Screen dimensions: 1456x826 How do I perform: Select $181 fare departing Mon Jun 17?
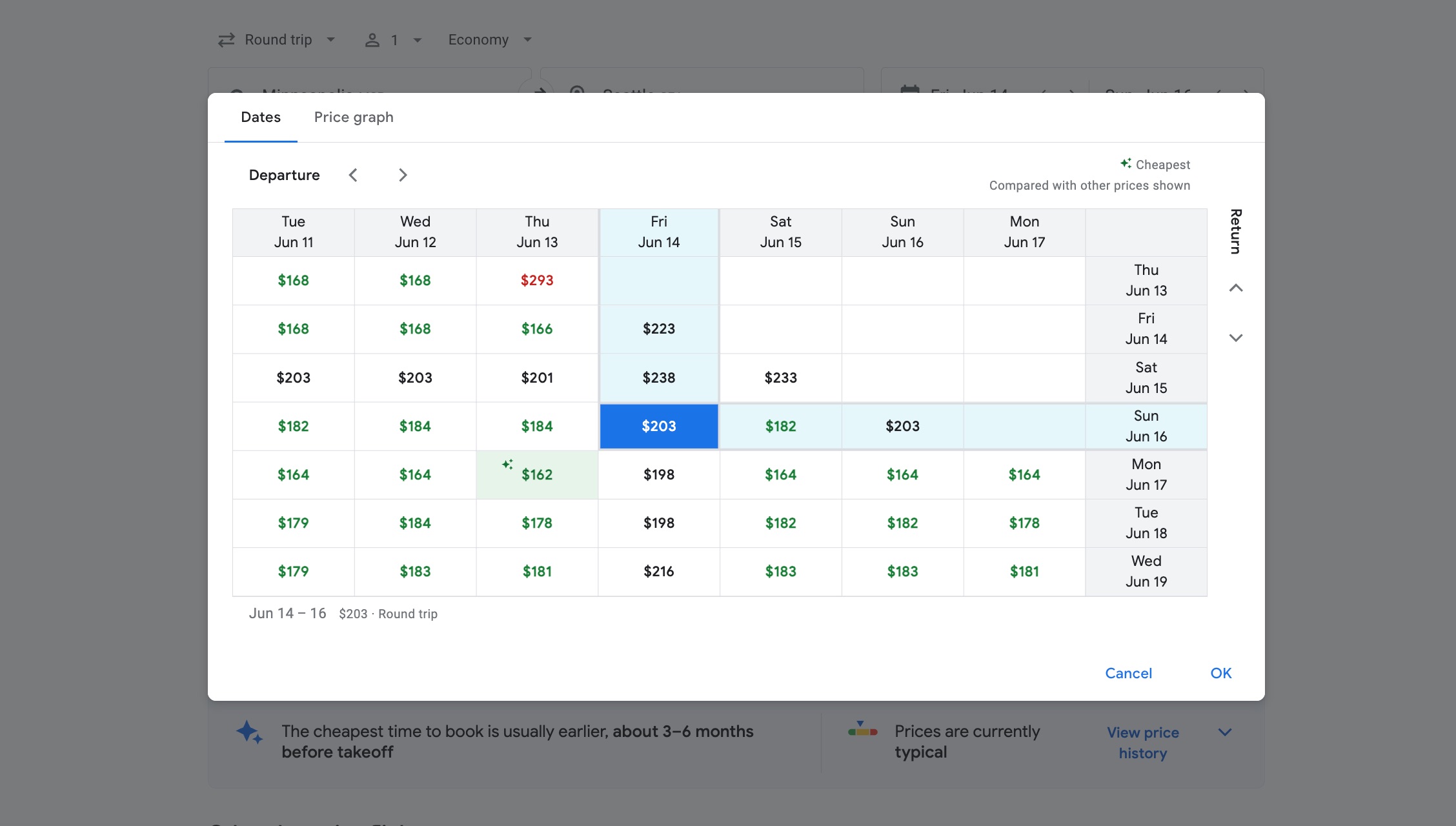click(1024, 572)
